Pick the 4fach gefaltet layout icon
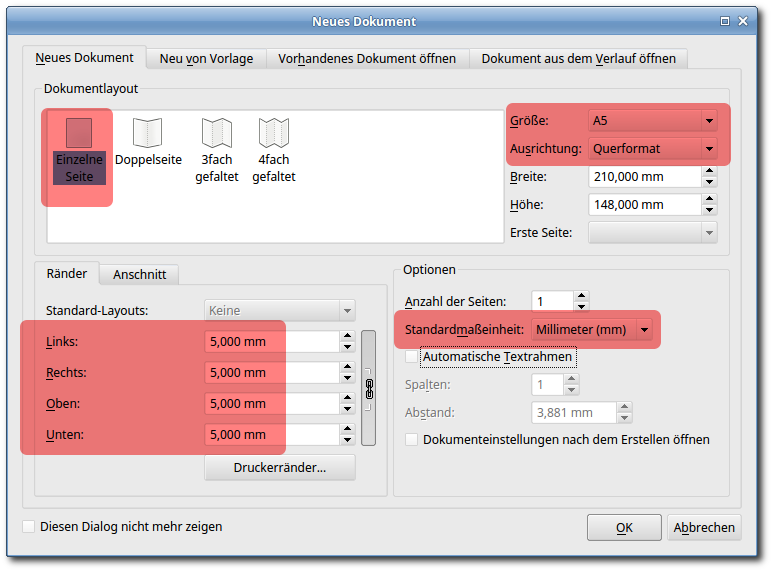The image size is (772, 571). 273,134
